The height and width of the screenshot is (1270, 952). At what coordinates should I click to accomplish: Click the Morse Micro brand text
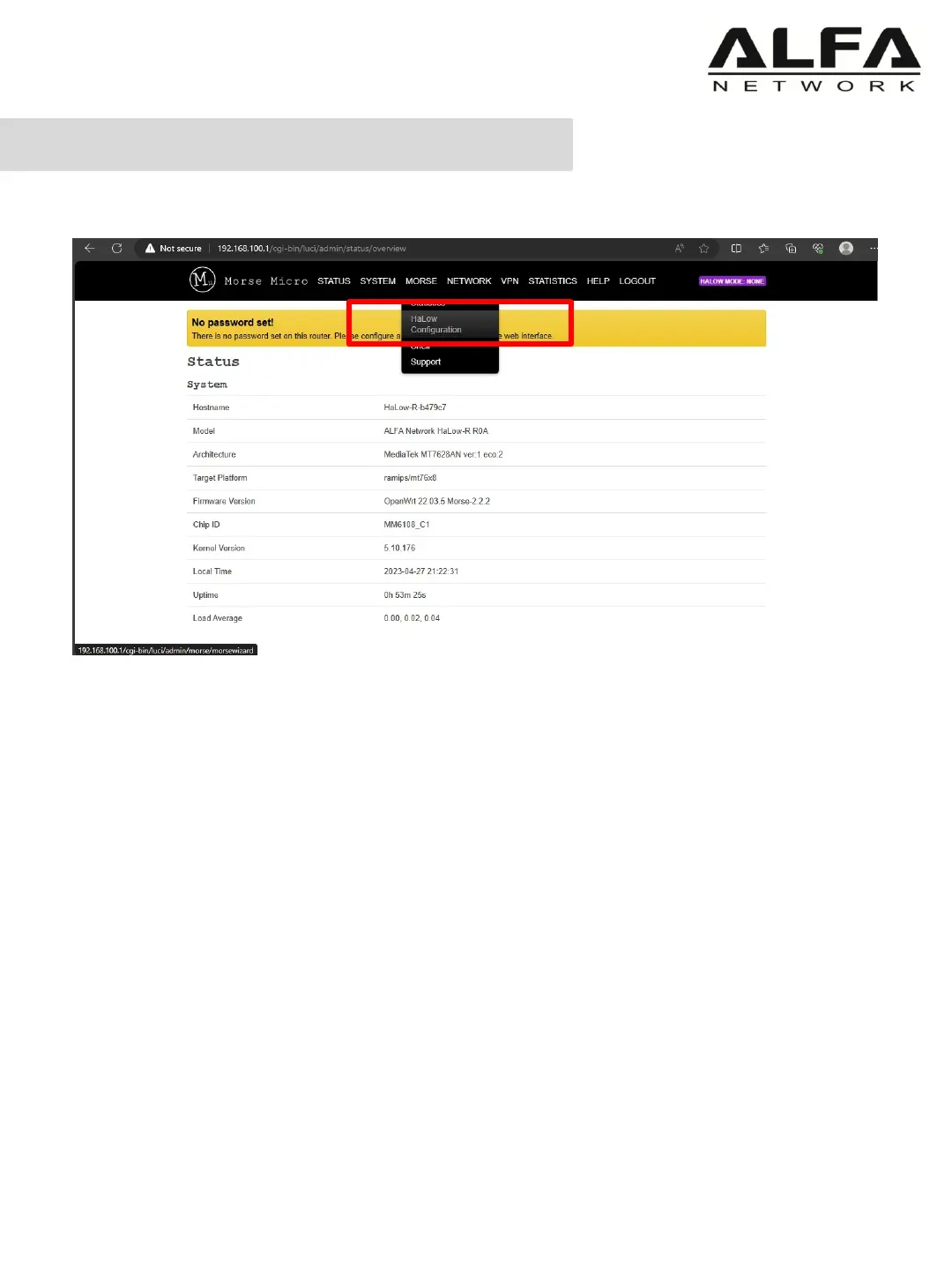point(266,281)
